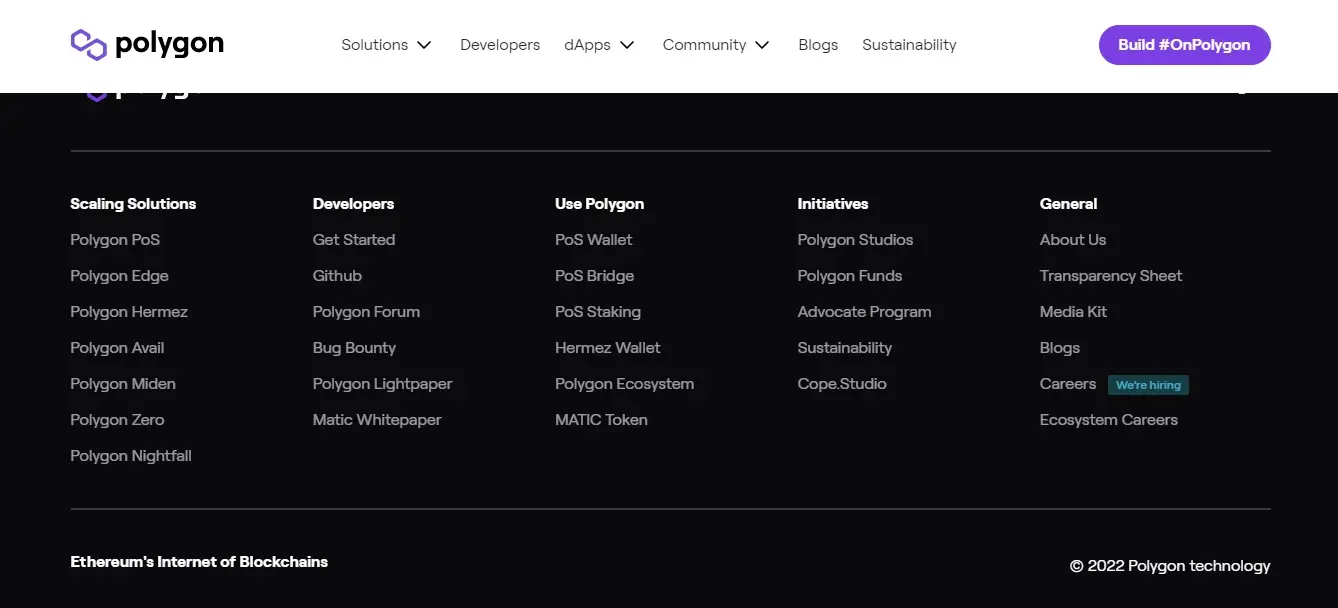This screenshot has width=1338, height=608.
Task: Visit the Polygon Studios link
Action: click(x=855, y=240)
